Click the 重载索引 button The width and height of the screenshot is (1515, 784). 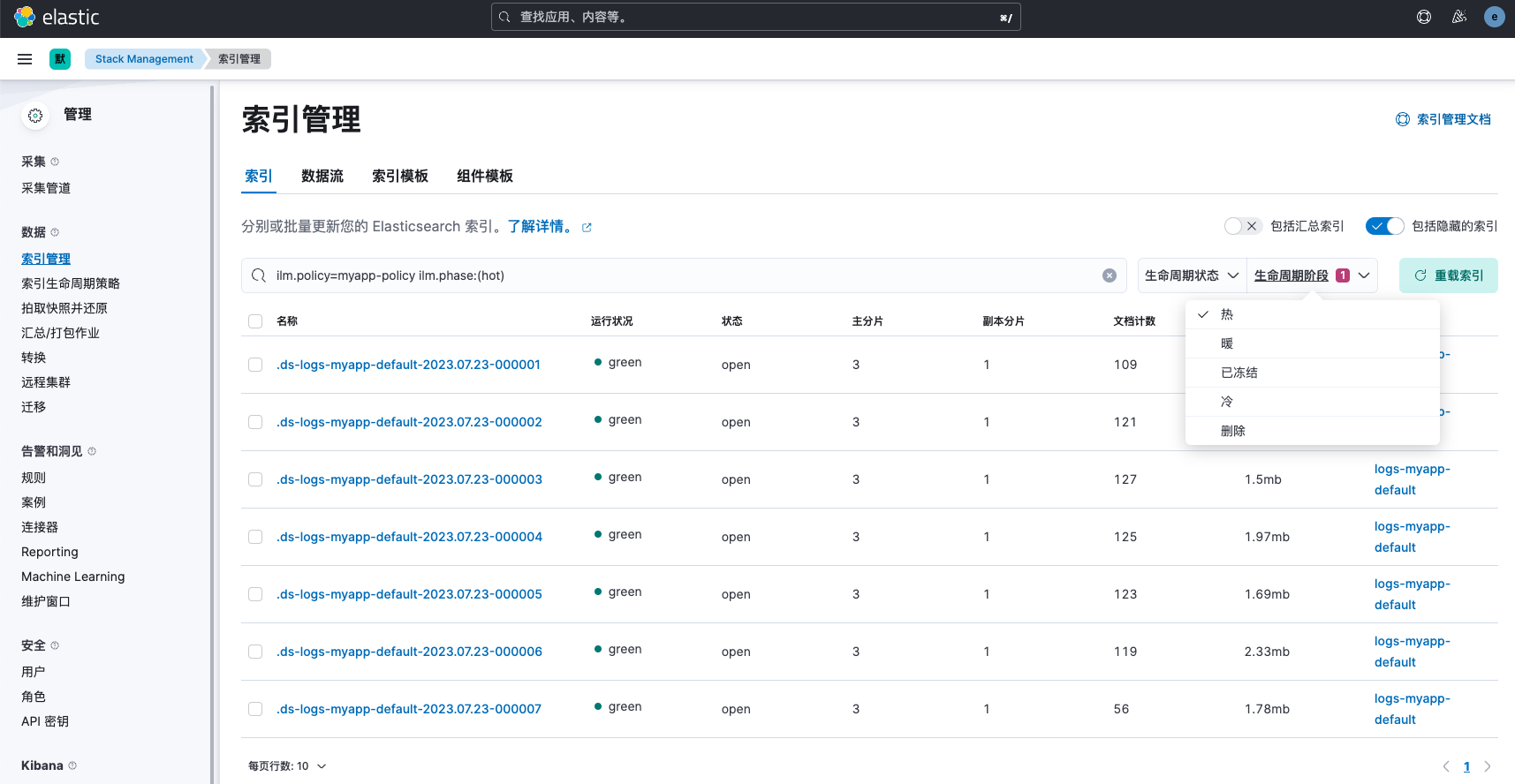coord(1449,275)
